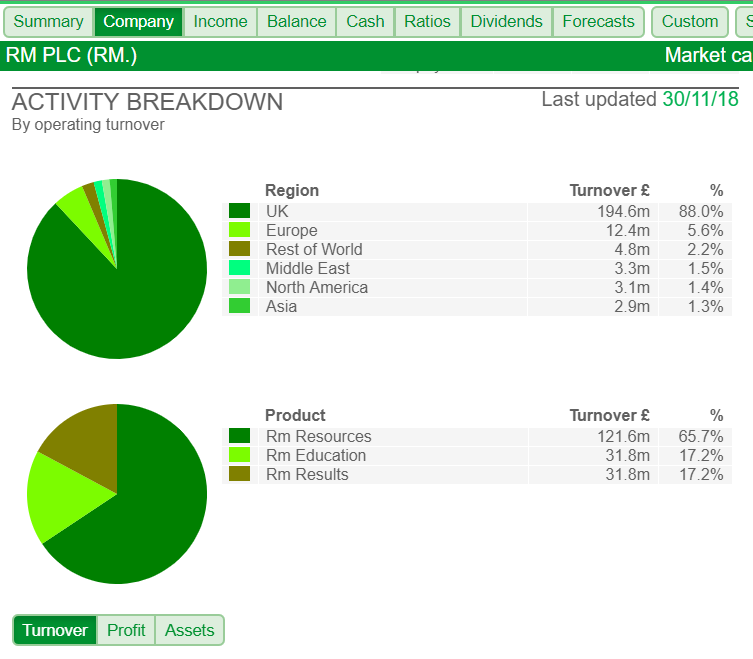Click the 'Rm Resources' product label

pos(319,436)
